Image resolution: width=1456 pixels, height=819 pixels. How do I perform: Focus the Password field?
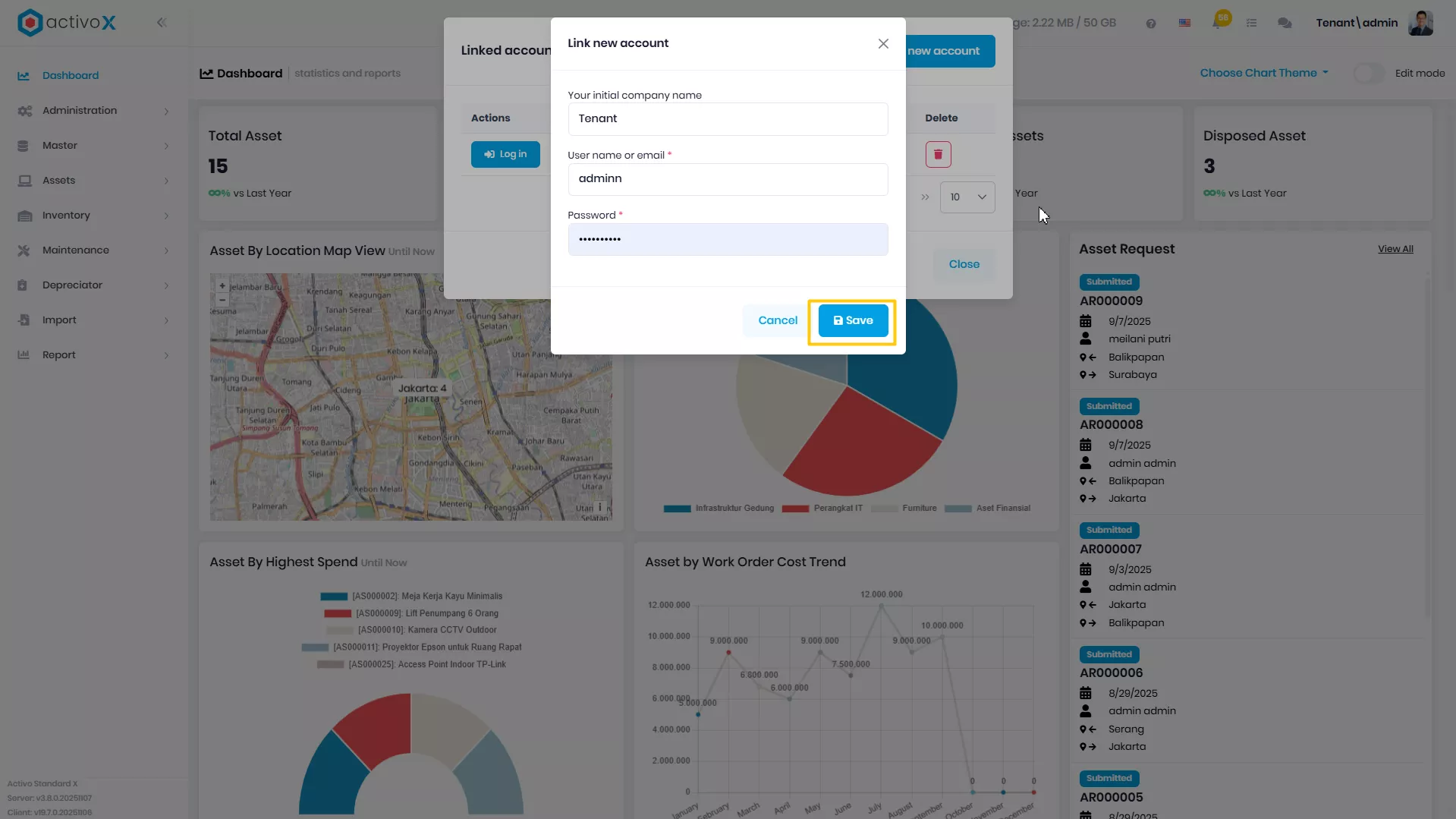pyautogui.click(x=728, y=240)
